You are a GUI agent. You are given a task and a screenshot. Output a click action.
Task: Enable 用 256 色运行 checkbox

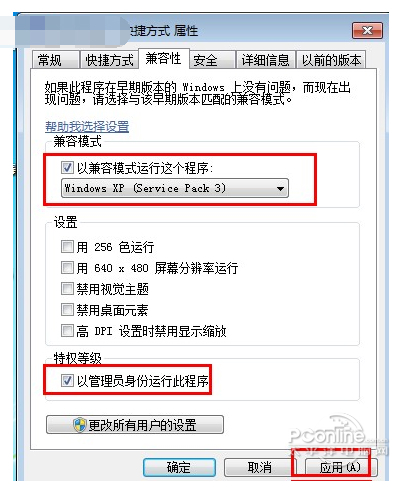[67, 247]
